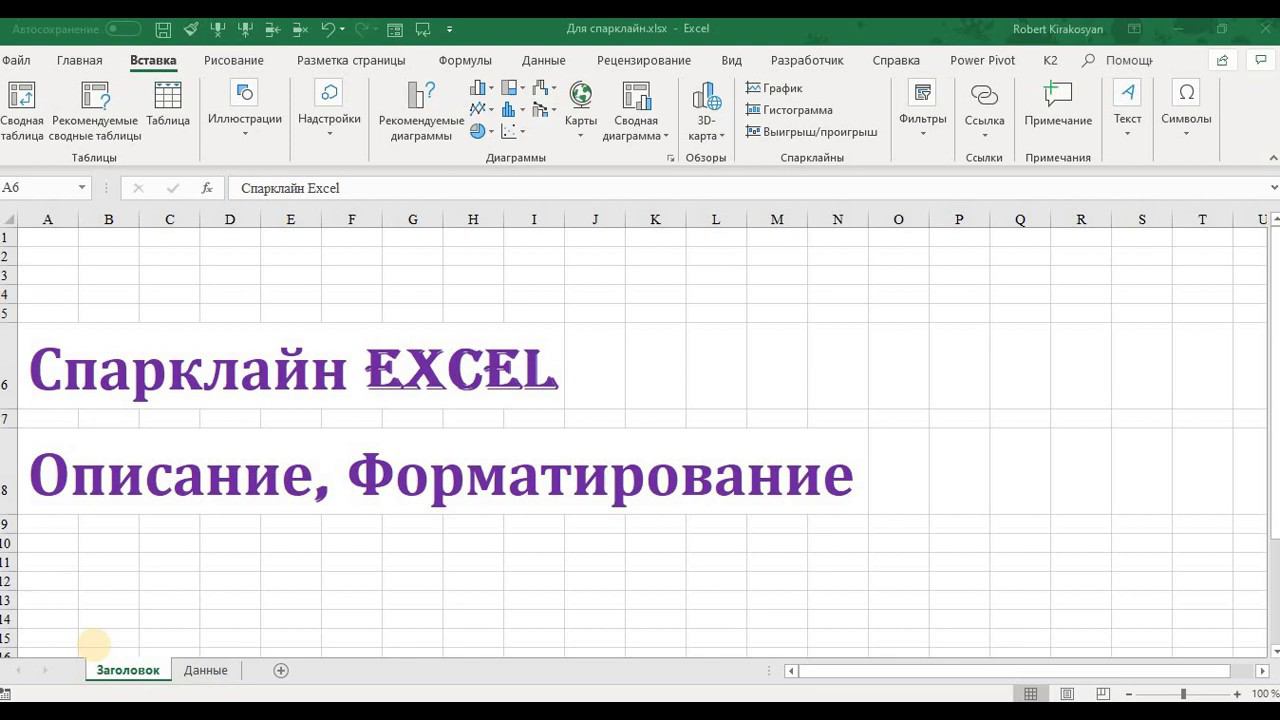The width and height of the screenshot is (1280, 720).
Task: Open the 3D-карта tool
Action: (x=707, y=111)
